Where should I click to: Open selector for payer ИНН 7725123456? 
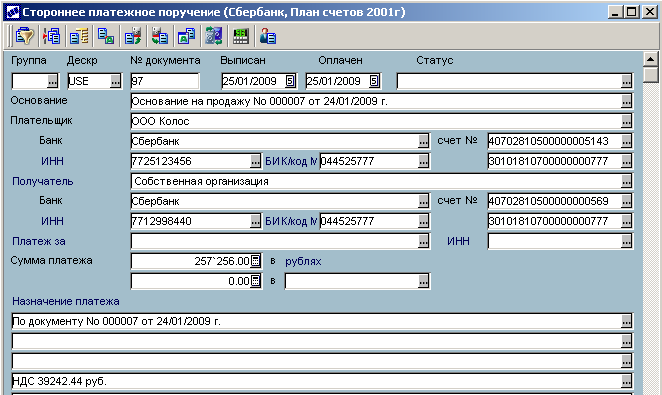coord(255,161)
